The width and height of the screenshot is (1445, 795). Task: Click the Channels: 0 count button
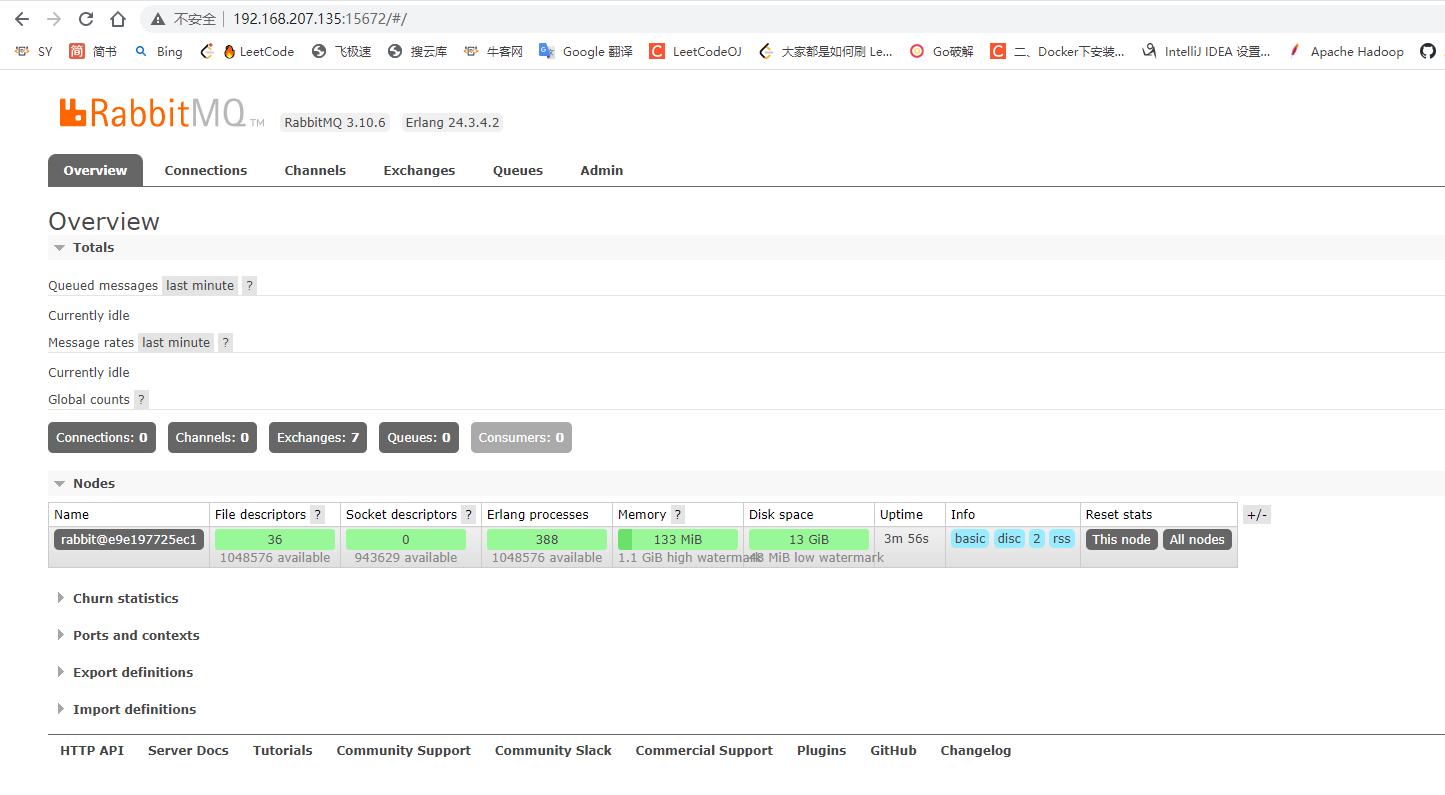[212, 437]
